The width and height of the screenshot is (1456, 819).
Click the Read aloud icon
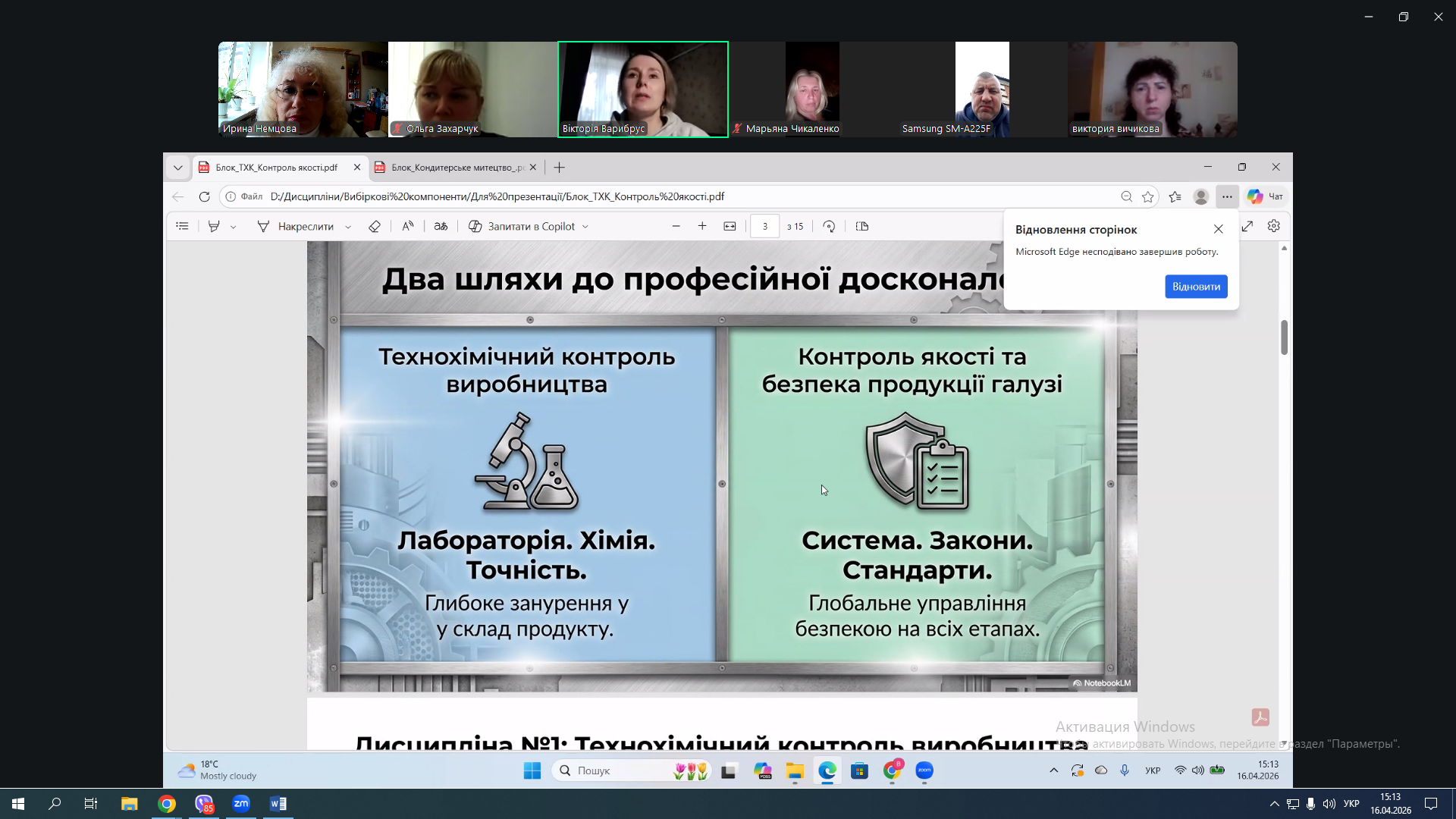(408, 226)
